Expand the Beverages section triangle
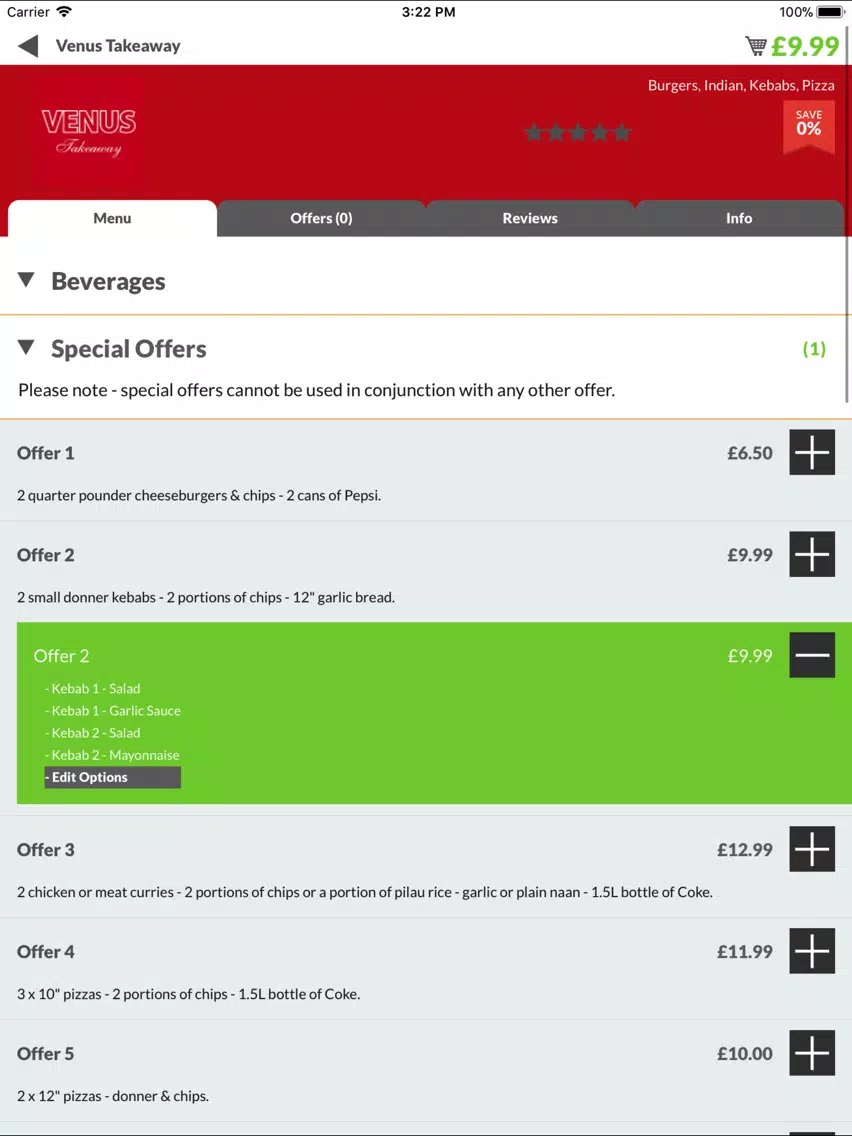Viewport: 852px width, 1136px height. tap(26, 280)
